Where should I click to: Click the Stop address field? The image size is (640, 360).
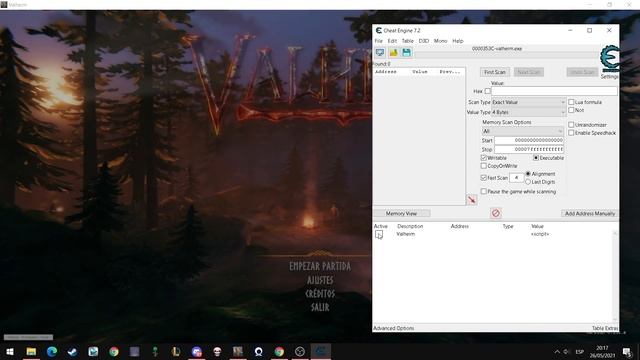click(529, 149)
